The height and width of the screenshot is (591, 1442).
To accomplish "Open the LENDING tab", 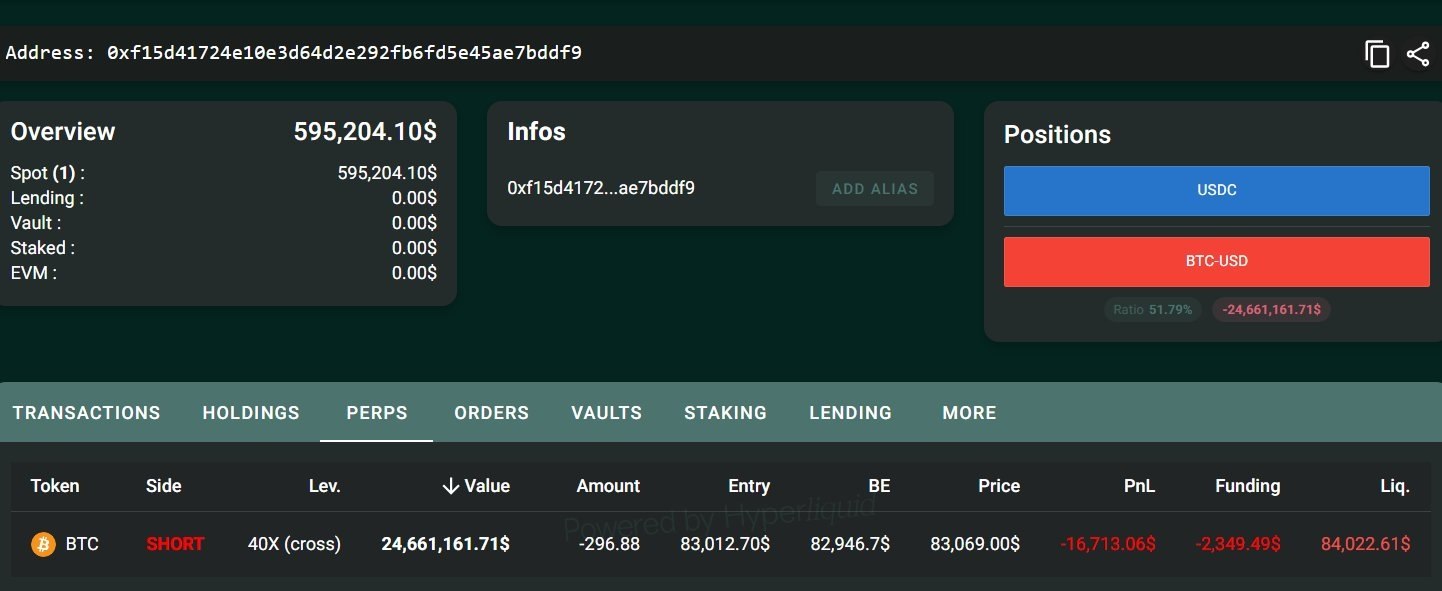I will pos(850,413).
